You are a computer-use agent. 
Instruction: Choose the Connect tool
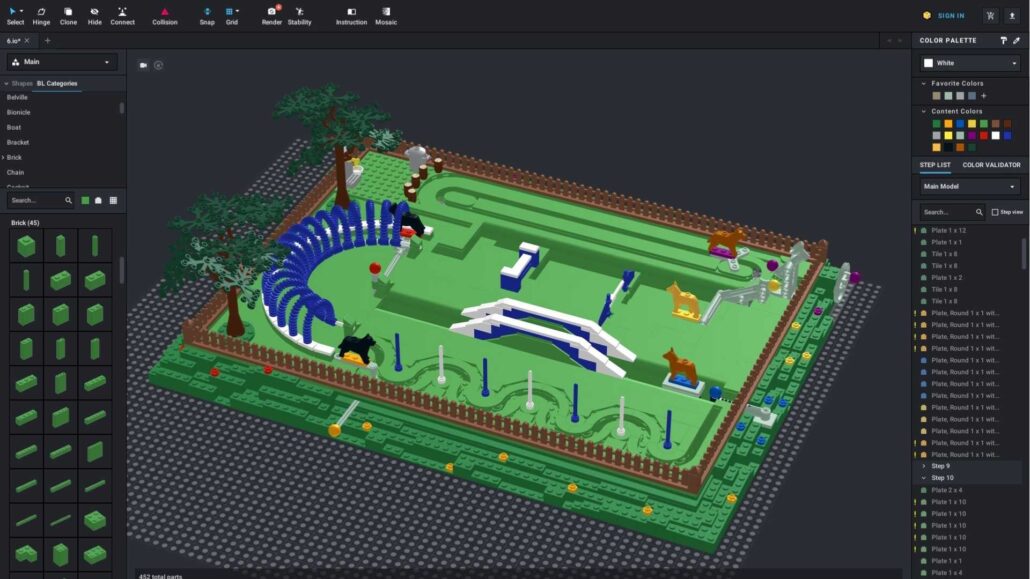(x=122, y=15)
